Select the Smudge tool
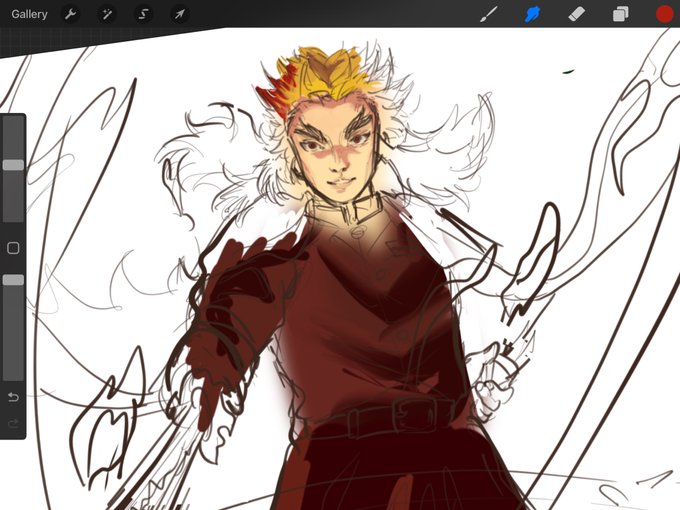The image size is (680, 510). (533, 14)
